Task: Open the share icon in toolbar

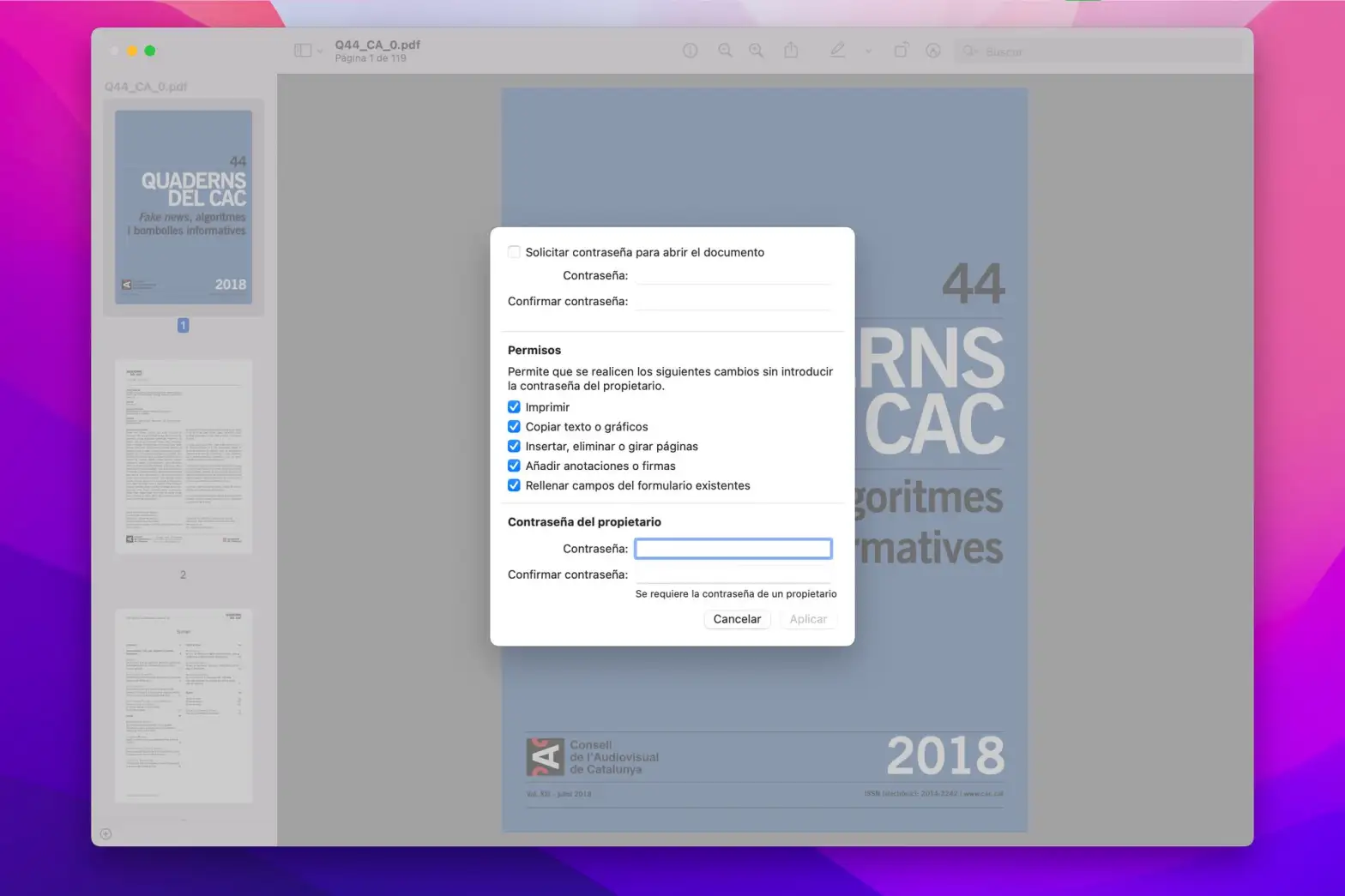Action: point(791,51)
